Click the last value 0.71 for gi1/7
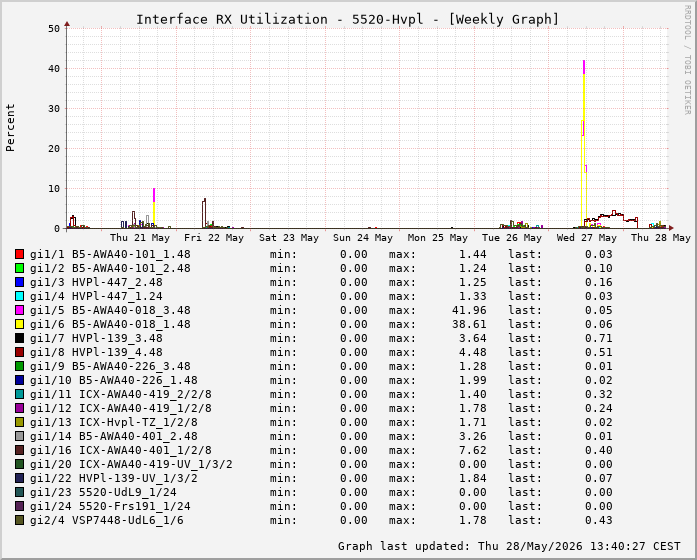 (599, 338)
